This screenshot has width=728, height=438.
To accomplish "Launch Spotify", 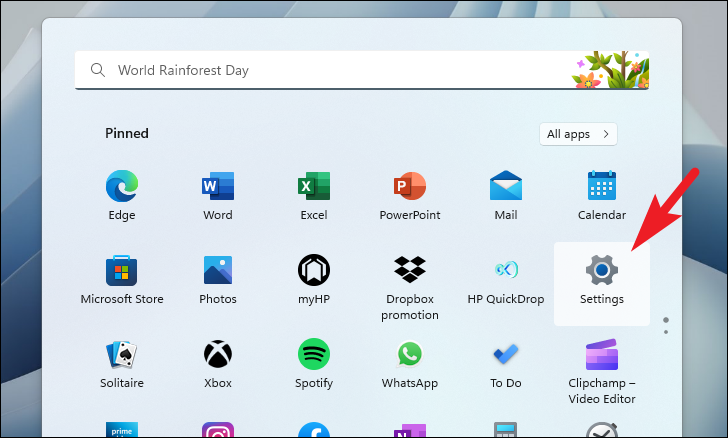I will [314, 364].
